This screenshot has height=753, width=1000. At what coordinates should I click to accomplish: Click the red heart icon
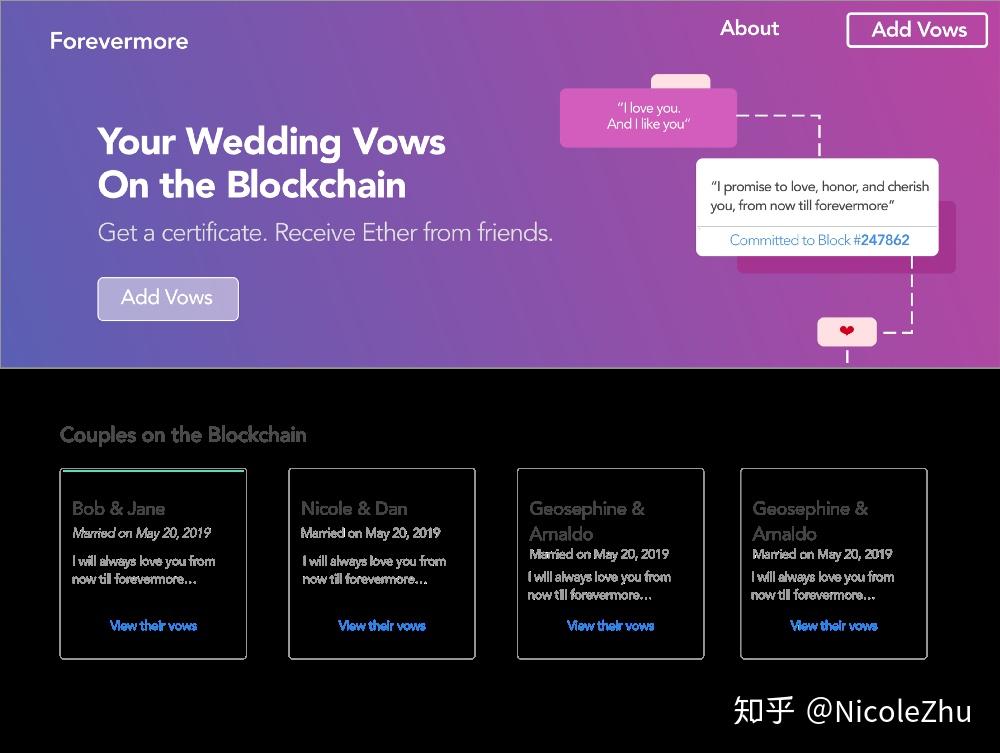coord(847,331)
